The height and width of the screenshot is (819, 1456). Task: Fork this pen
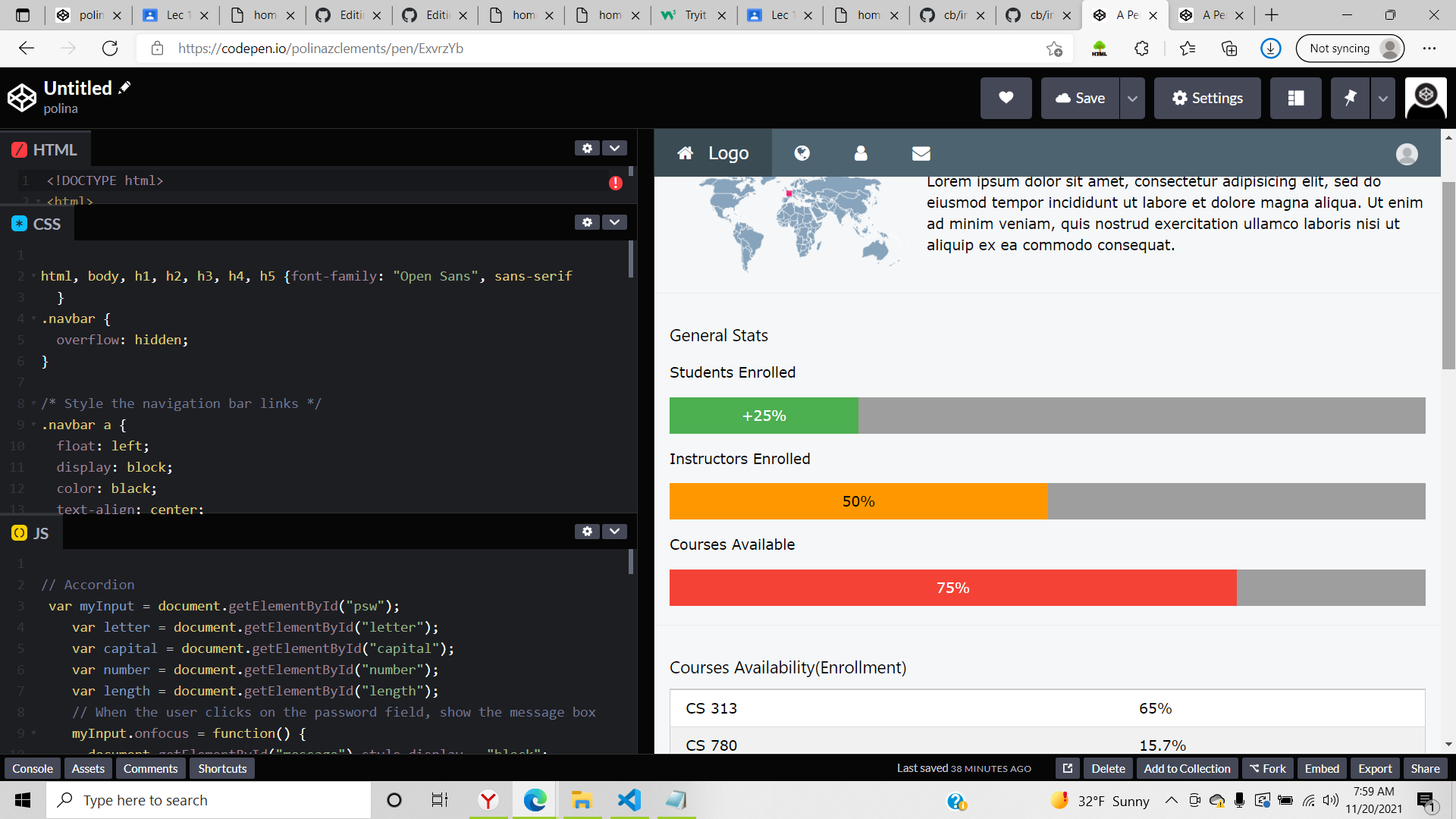pos(1267,768)
